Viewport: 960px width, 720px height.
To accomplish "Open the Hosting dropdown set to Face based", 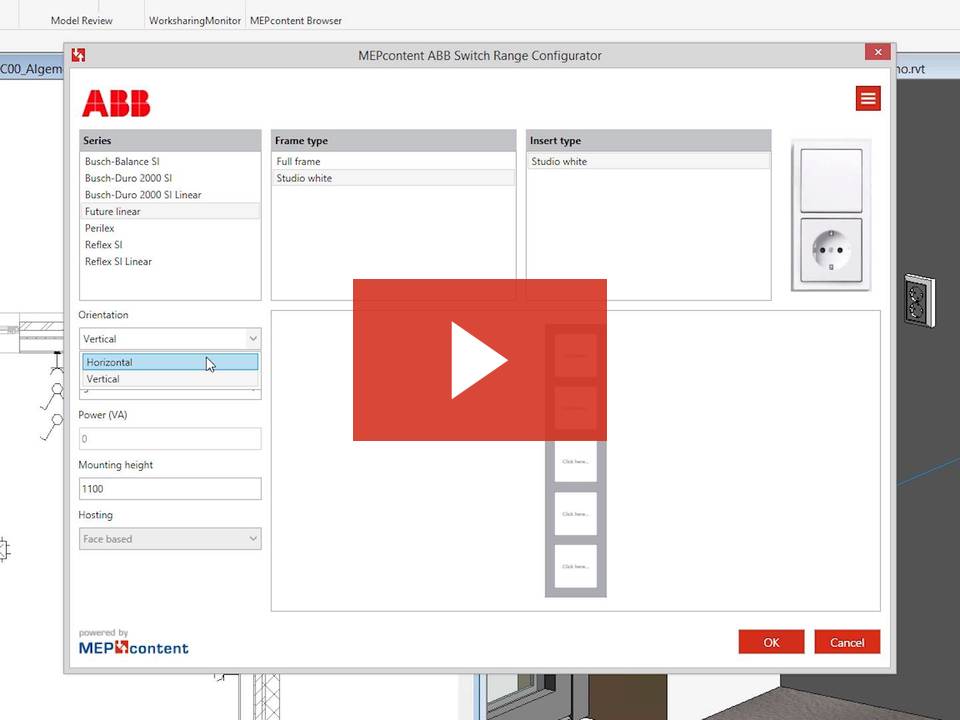I will (170, 539).
